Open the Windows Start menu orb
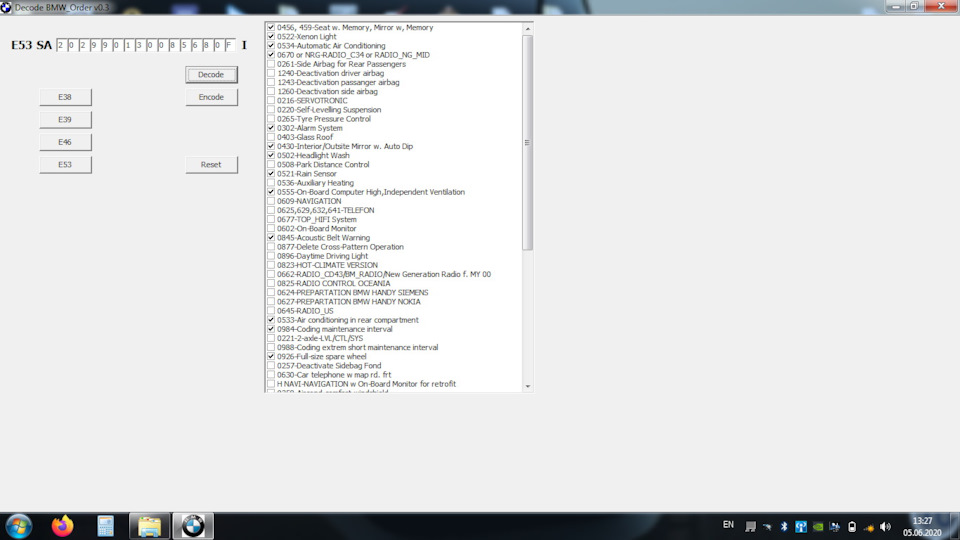Screen dimensions: 960x540 tap(18, 527)
